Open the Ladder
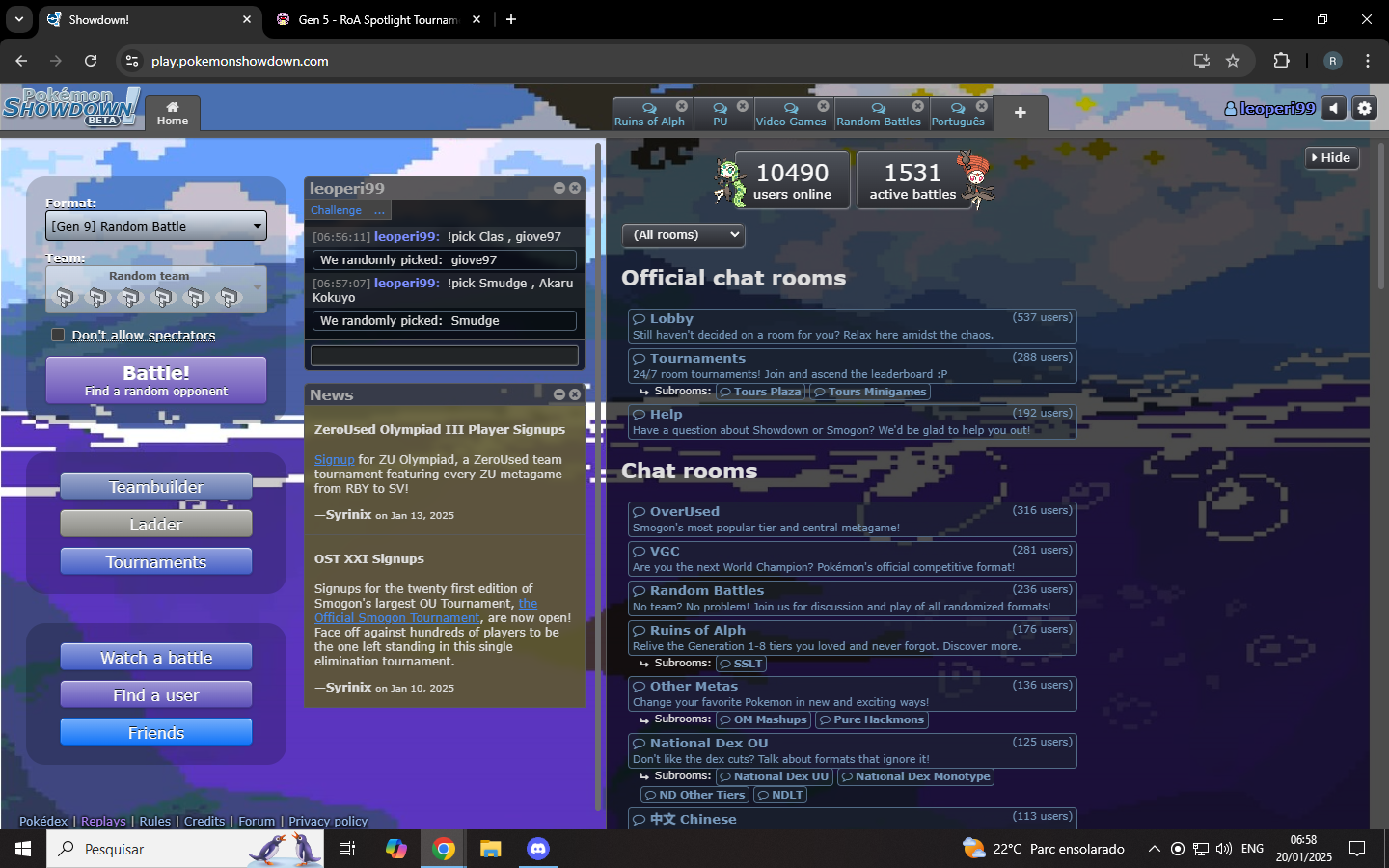The height and width of the screenshot is (868, 1389). pyautogui.click(x=156, y=525)
